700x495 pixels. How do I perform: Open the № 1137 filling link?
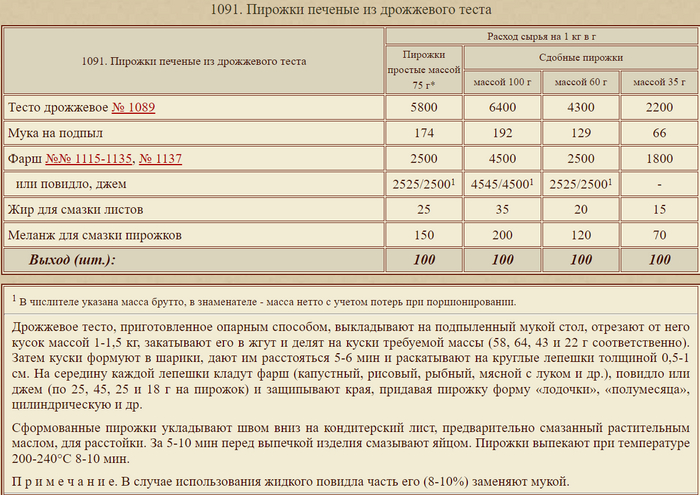click(x=160, y=159)
